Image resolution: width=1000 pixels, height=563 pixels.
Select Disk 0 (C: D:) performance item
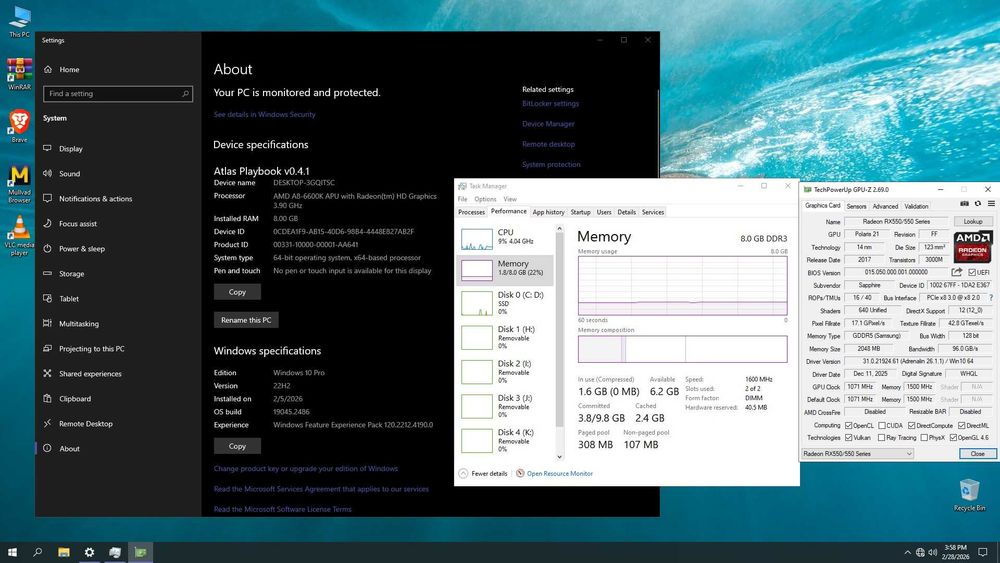click(x=507, y=303)
